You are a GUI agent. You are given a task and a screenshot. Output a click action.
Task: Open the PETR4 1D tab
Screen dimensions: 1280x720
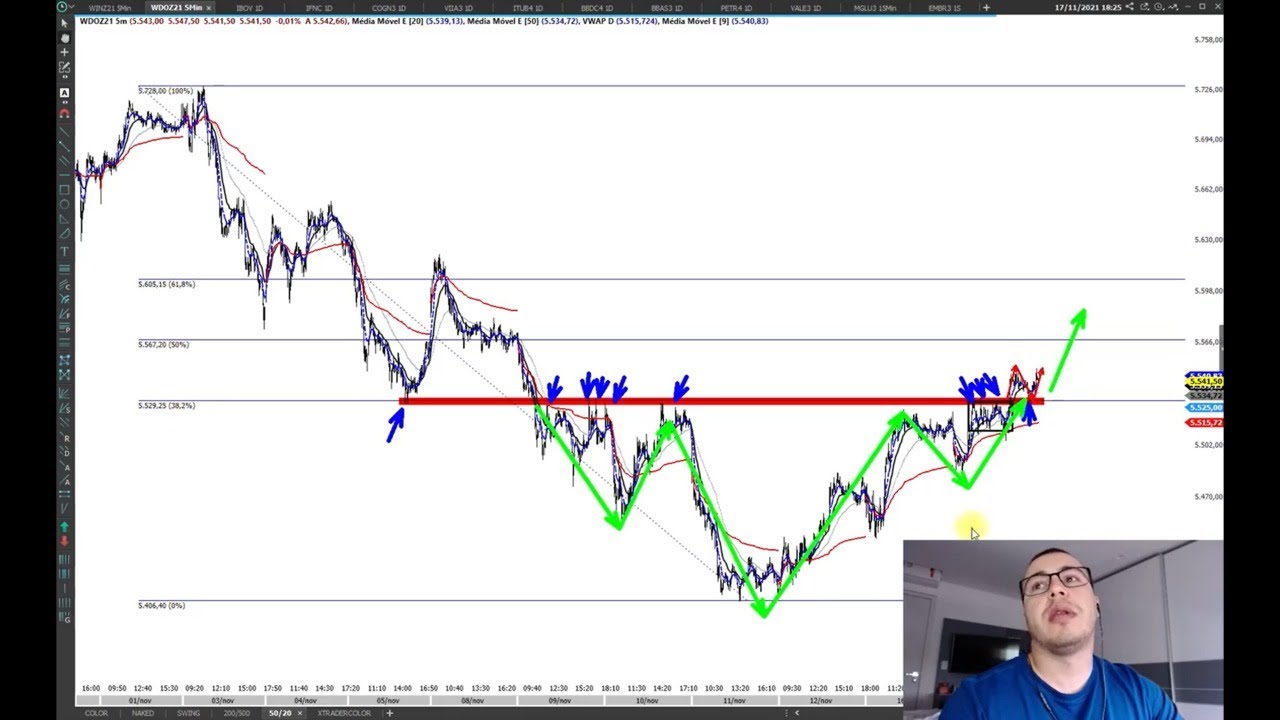tap(736, 8)
